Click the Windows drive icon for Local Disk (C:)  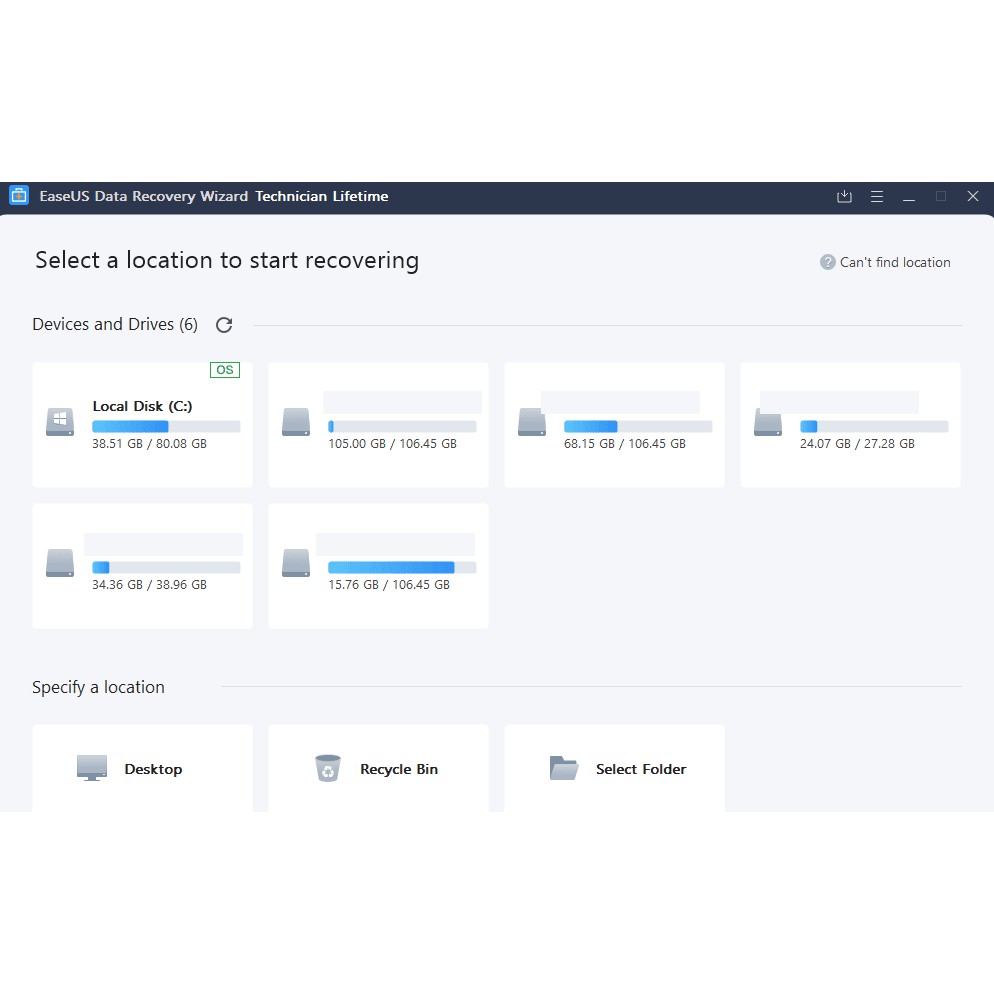point(60,422)
